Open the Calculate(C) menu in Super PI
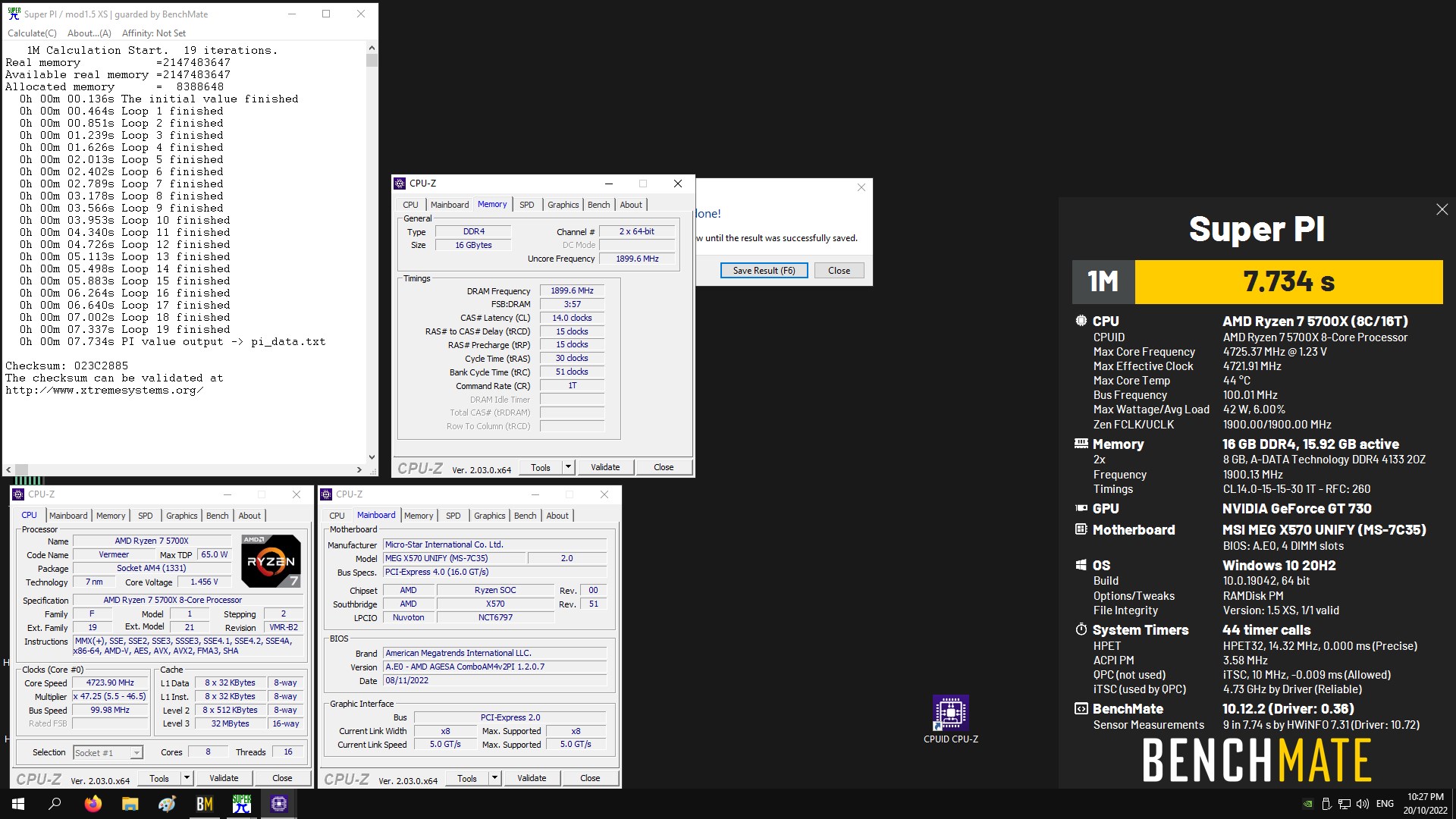 click(32, 33)
